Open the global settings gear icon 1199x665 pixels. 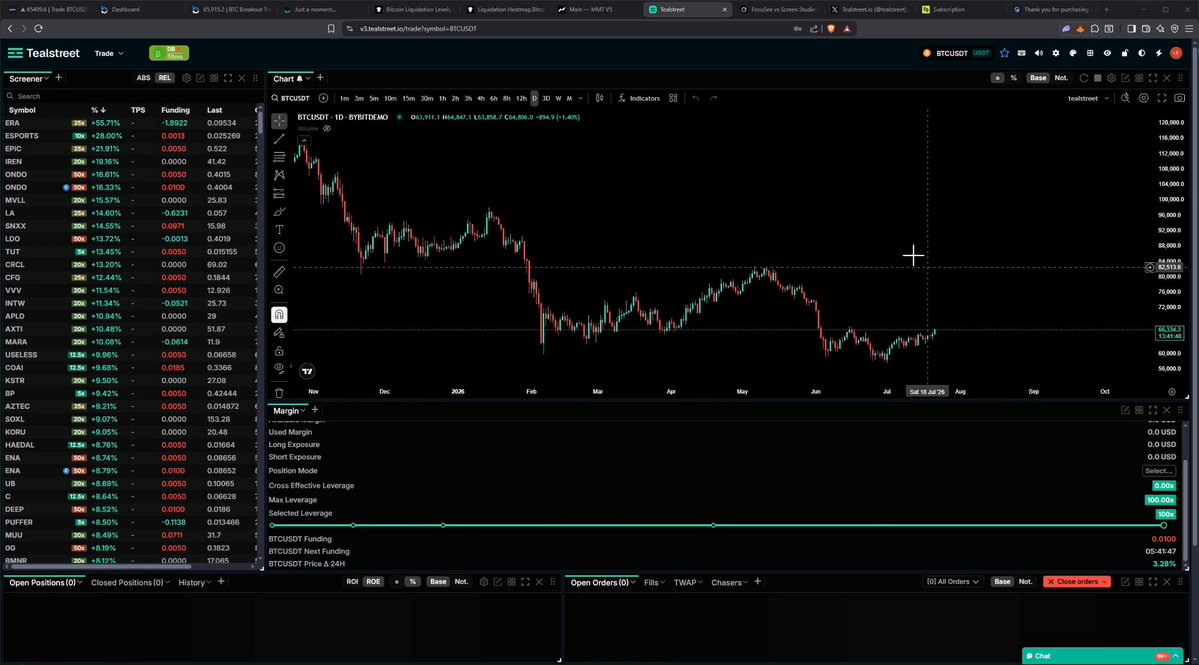1056,54
